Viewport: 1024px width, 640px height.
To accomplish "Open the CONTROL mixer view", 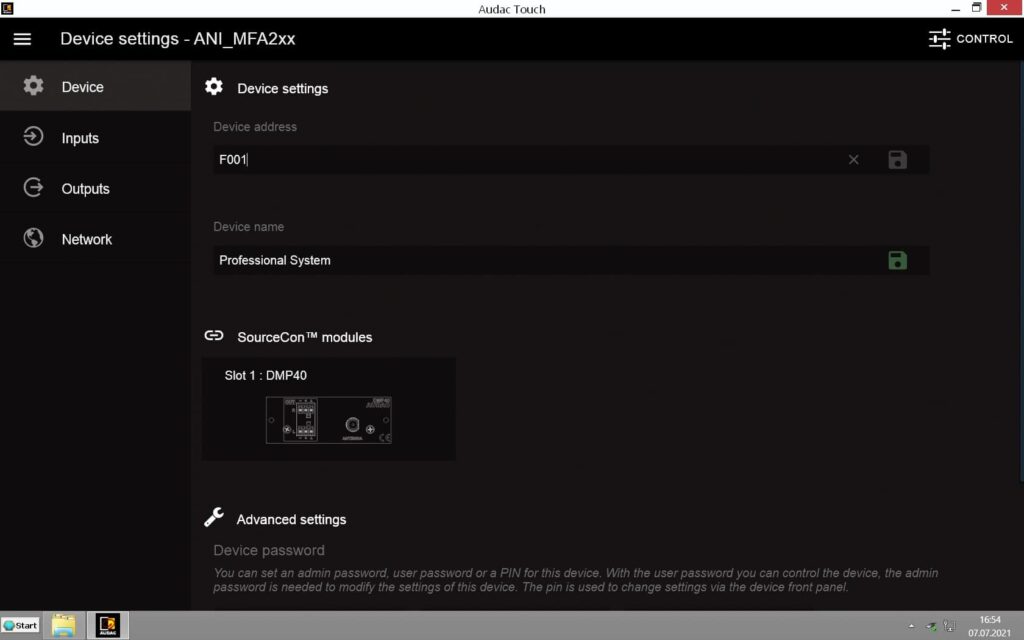I will click(970, 39).
